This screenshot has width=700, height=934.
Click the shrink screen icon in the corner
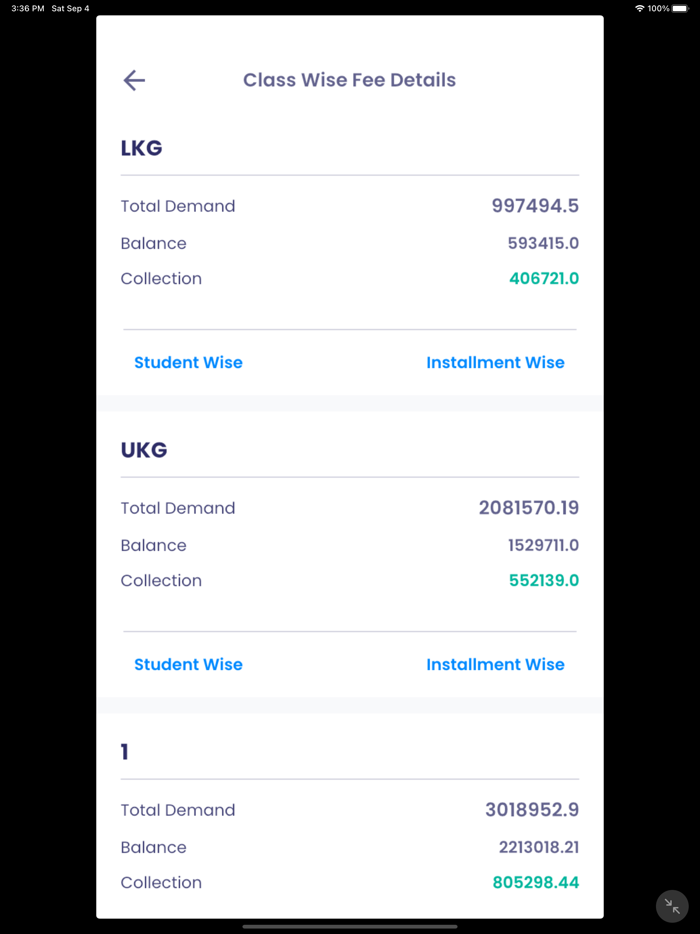[x=673, y=906]
